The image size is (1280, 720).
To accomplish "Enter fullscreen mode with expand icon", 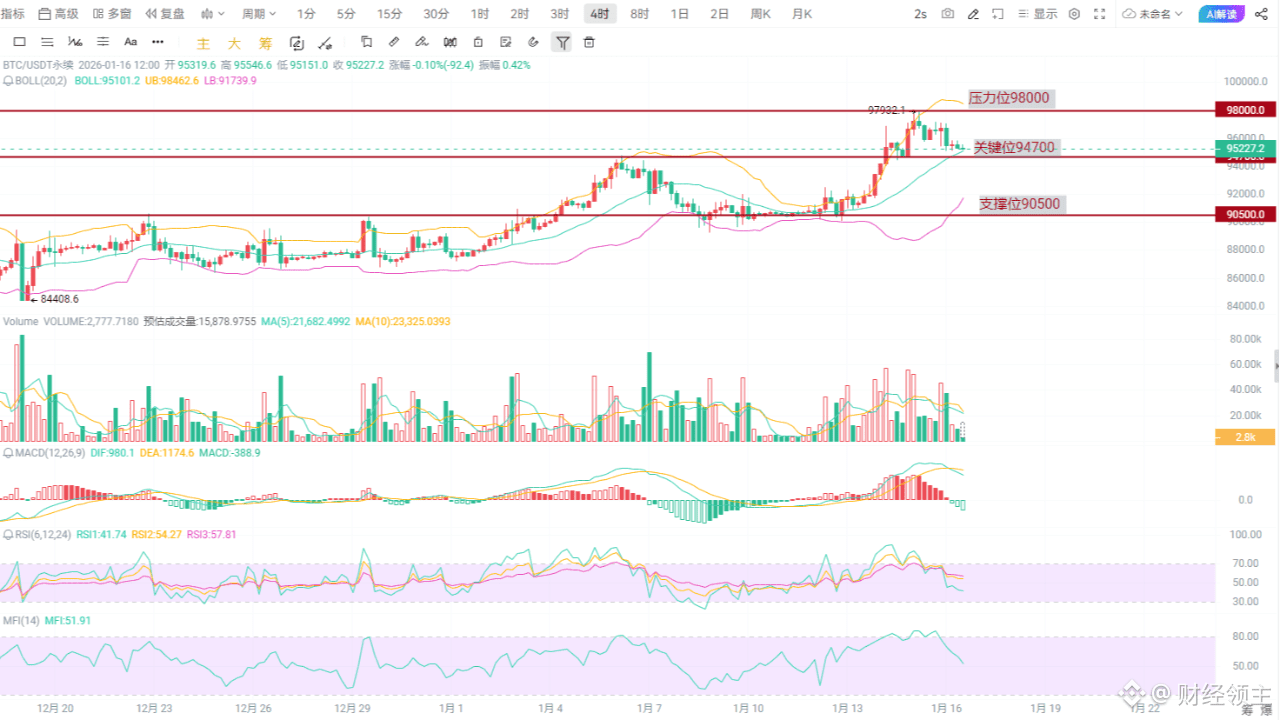I will (1099, 14).
